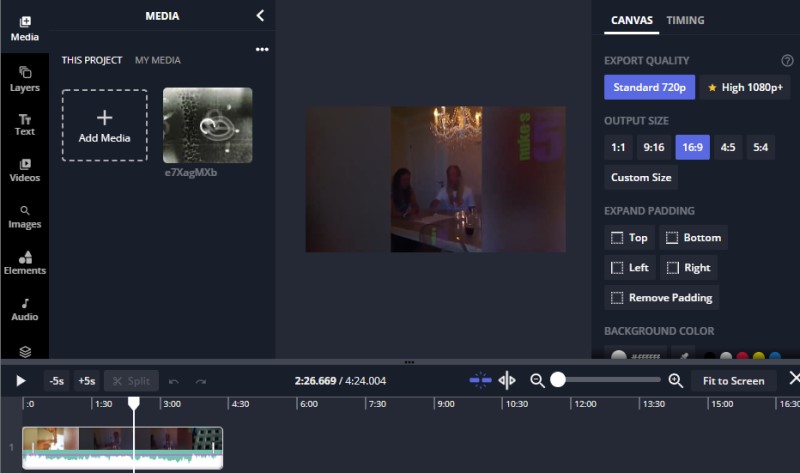Click the split-at-playhead mirror icon
The width and height of the screenshot is (800, 473).
[x=507, y=380]
